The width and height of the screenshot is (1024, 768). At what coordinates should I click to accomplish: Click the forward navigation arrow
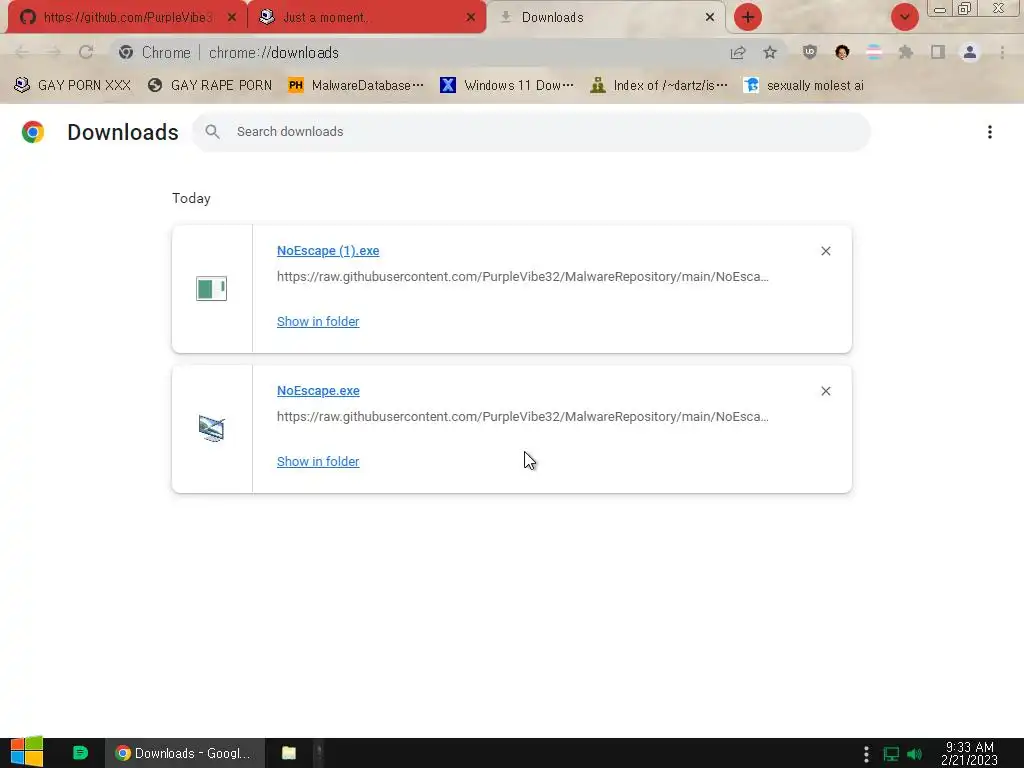click(54, 52)
